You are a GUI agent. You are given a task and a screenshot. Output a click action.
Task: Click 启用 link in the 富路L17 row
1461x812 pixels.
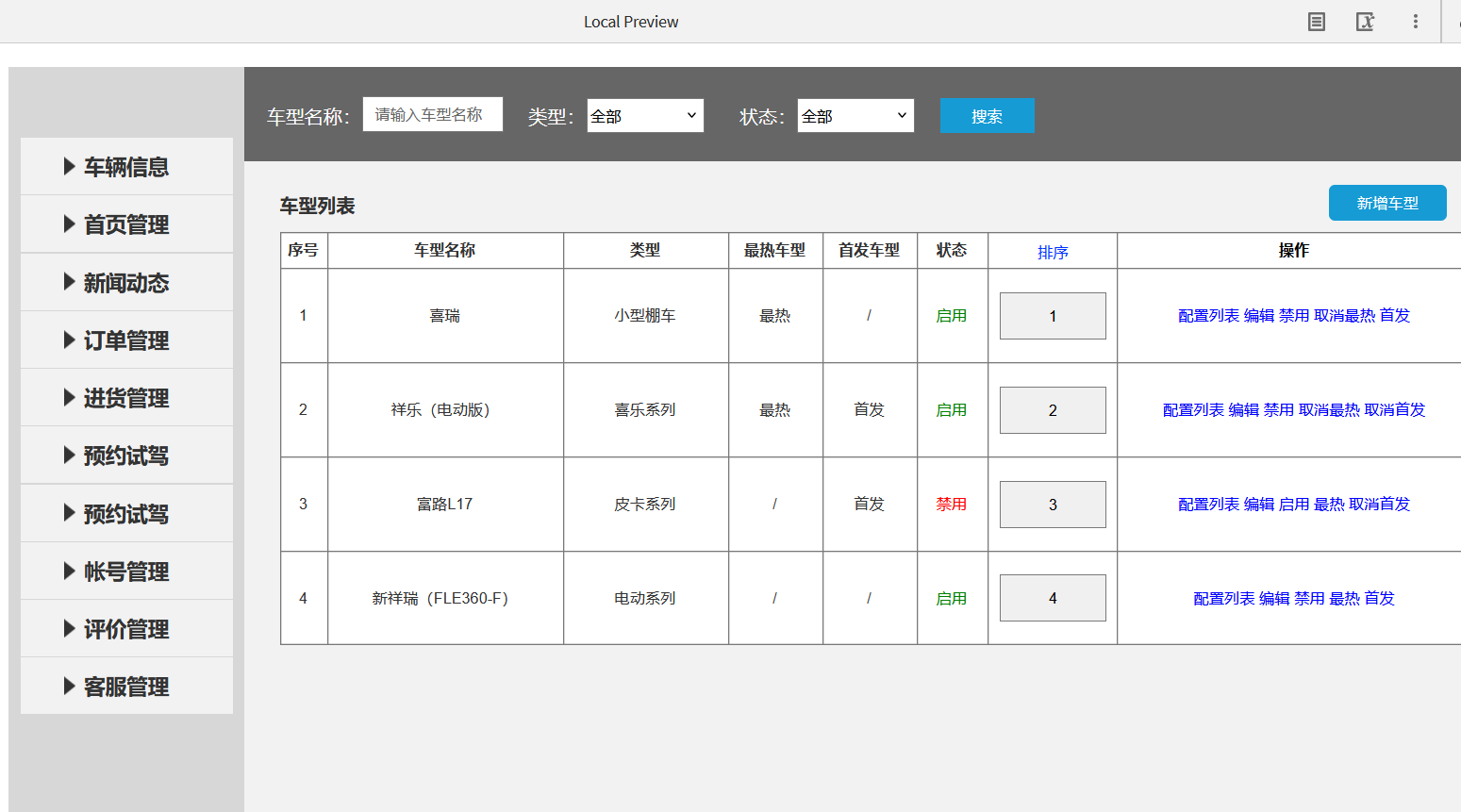[x=1294, y=505]
